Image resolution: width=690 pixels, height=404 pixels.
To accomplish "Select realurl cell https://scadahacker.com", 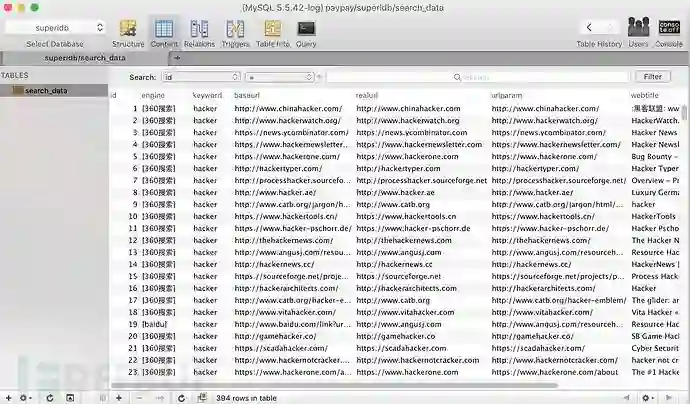I will (x=401, y=348).
